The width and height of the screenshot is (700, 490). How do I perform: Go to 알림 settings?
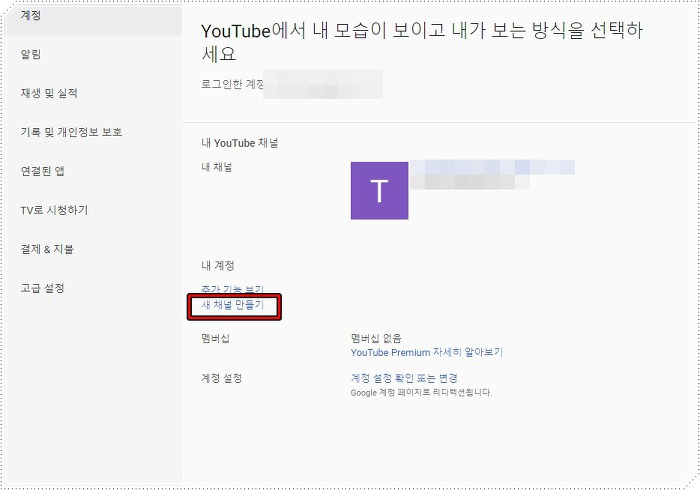(x=31, y=54)
